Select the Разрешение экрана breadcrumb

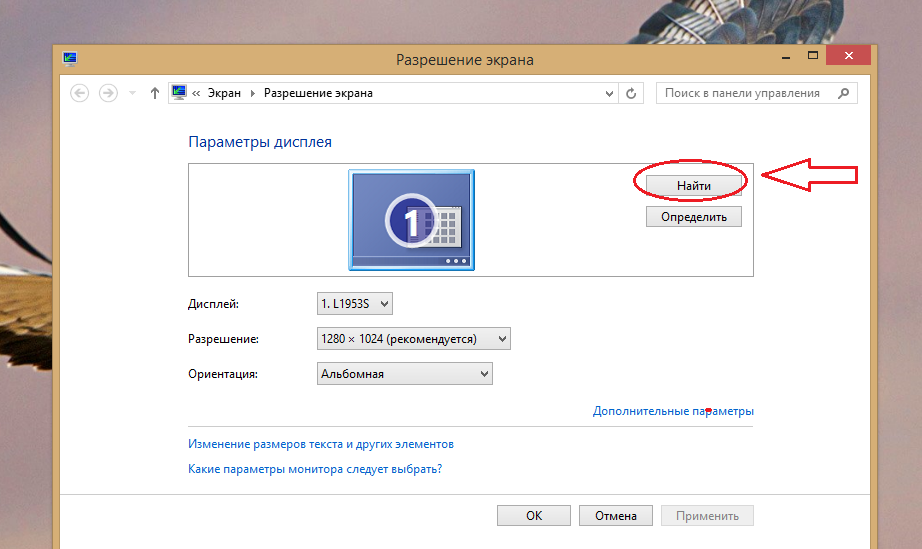[318, 93]
